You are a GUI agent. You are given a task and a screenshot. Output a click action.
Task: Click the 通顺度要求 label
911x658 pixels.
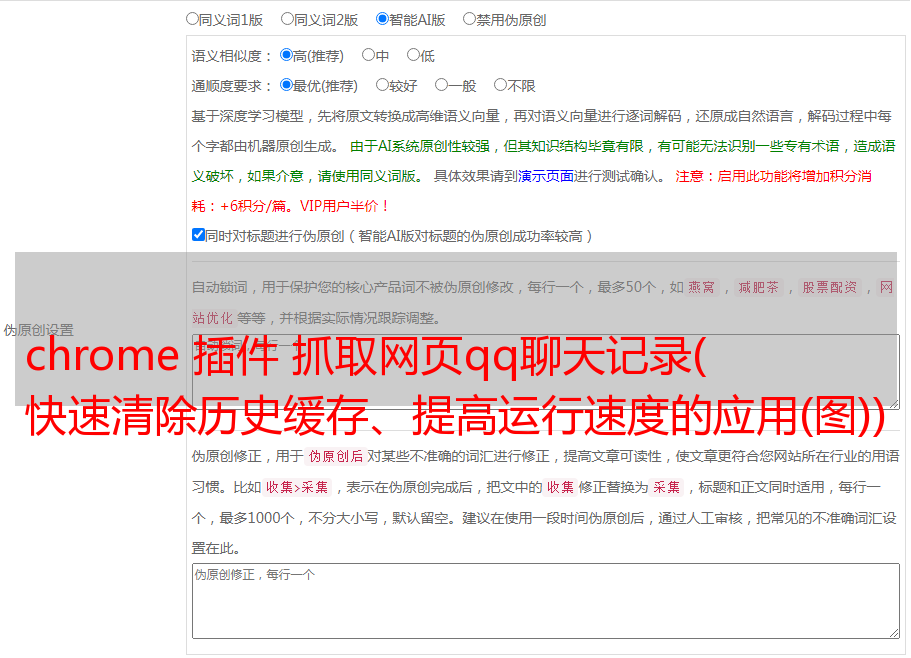coord(232,87)
